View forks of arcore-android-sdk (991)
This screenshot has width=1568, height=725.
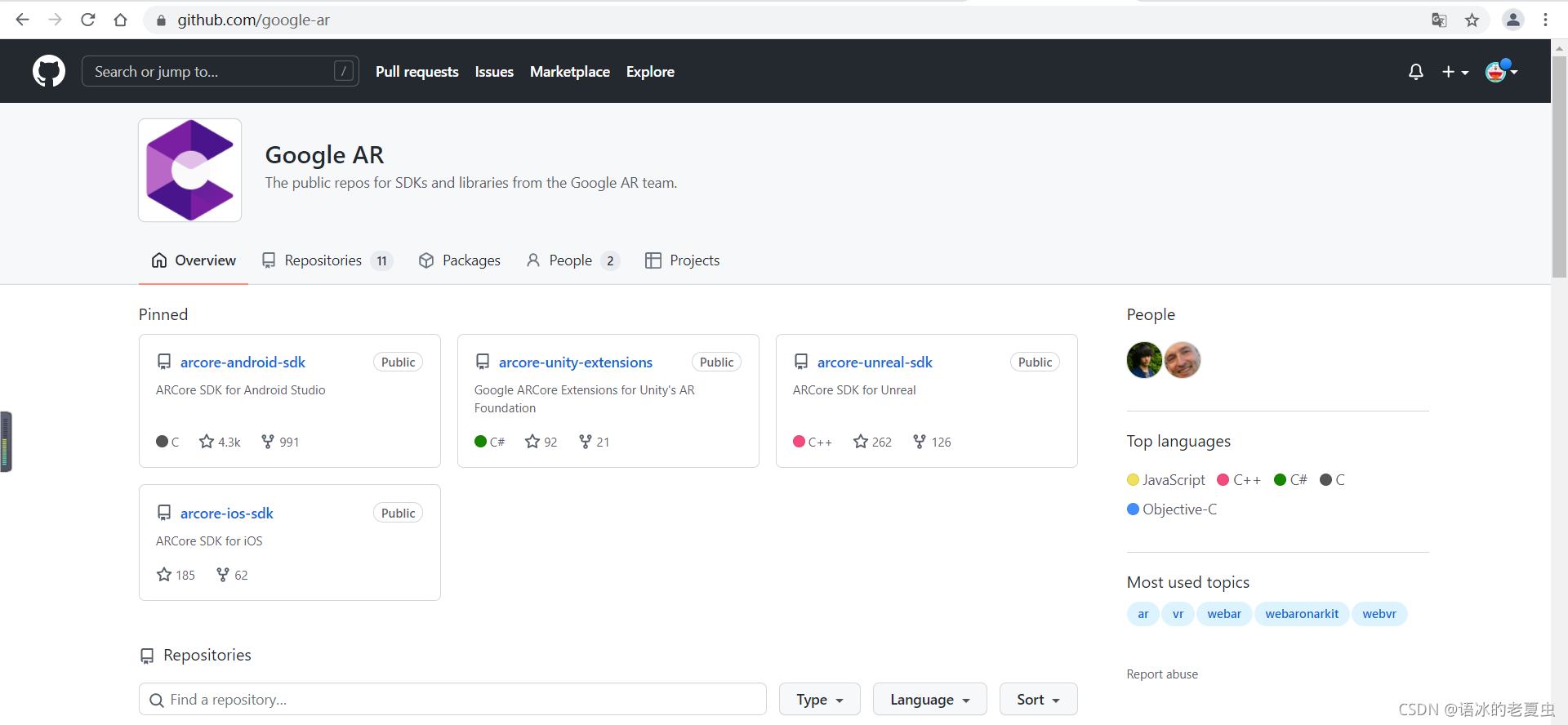tap(280, 442)
